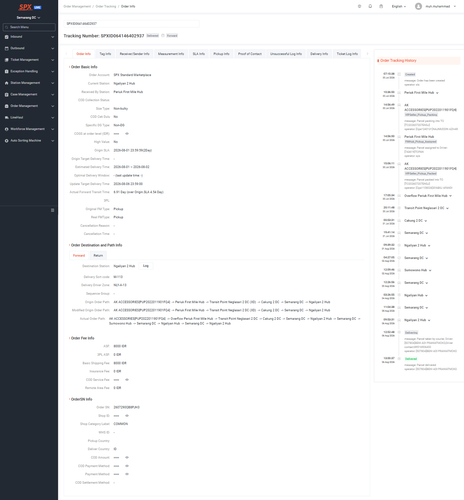Screen dimensions: 464x500
Task: Select the Return path tab
Action: (98, 256)
